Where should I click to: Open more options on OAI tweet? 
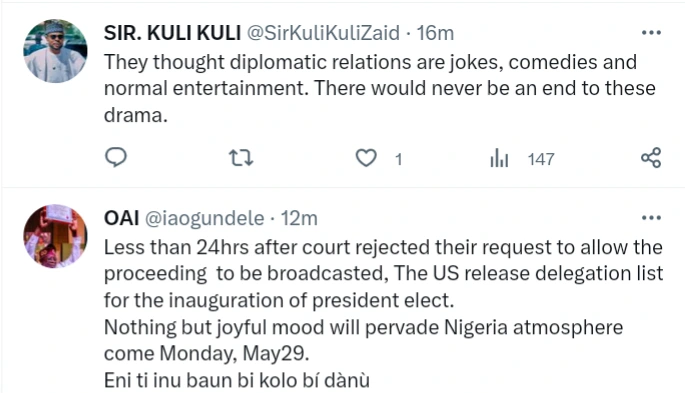coord(651,217)
